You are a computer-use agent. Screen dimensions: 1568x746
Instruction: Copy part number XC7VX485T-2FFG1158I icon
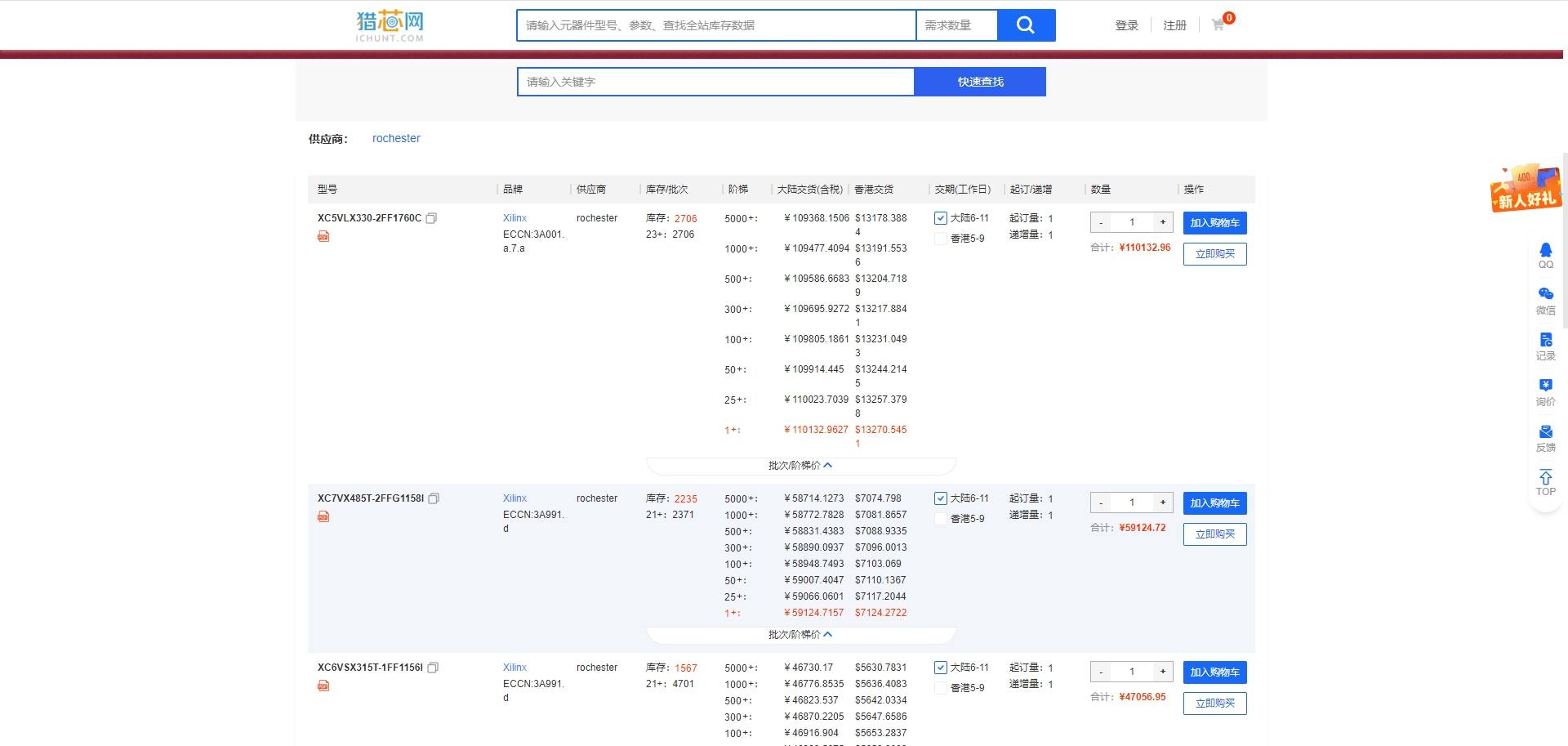[x=434, y=498]
